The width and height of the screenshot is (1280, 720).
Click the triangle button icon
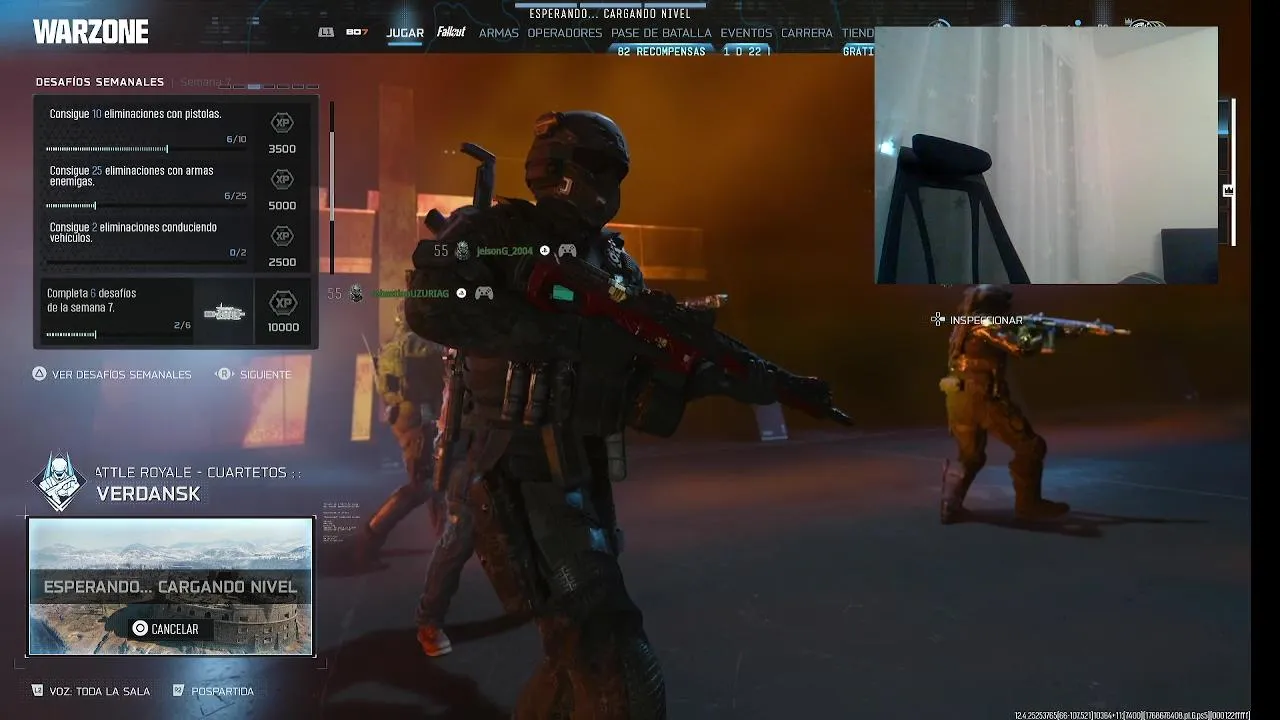39,374
